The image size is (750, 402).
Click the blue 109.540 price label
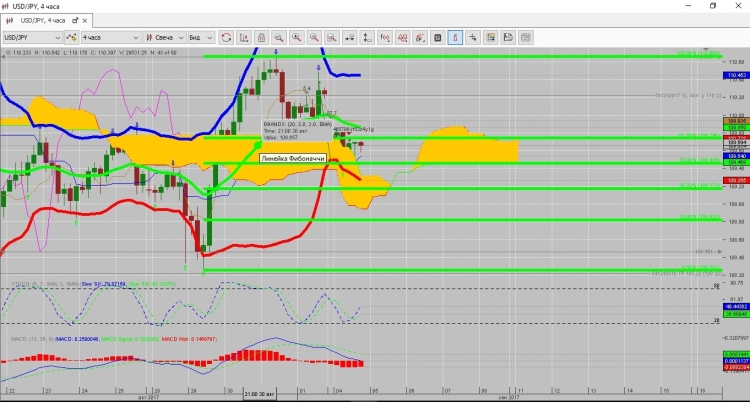pos(736,156)
